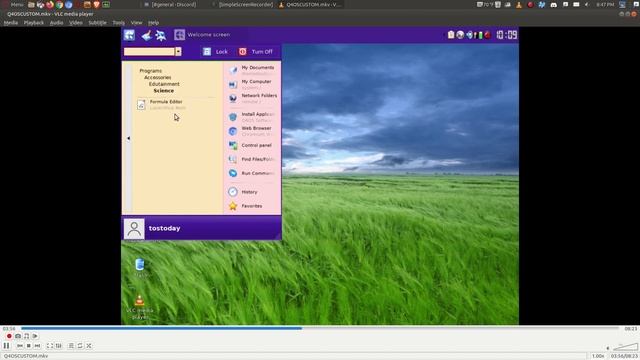Switch to the Discord taskbar window
The image size is (640, 360).
(x=171, y=4)
